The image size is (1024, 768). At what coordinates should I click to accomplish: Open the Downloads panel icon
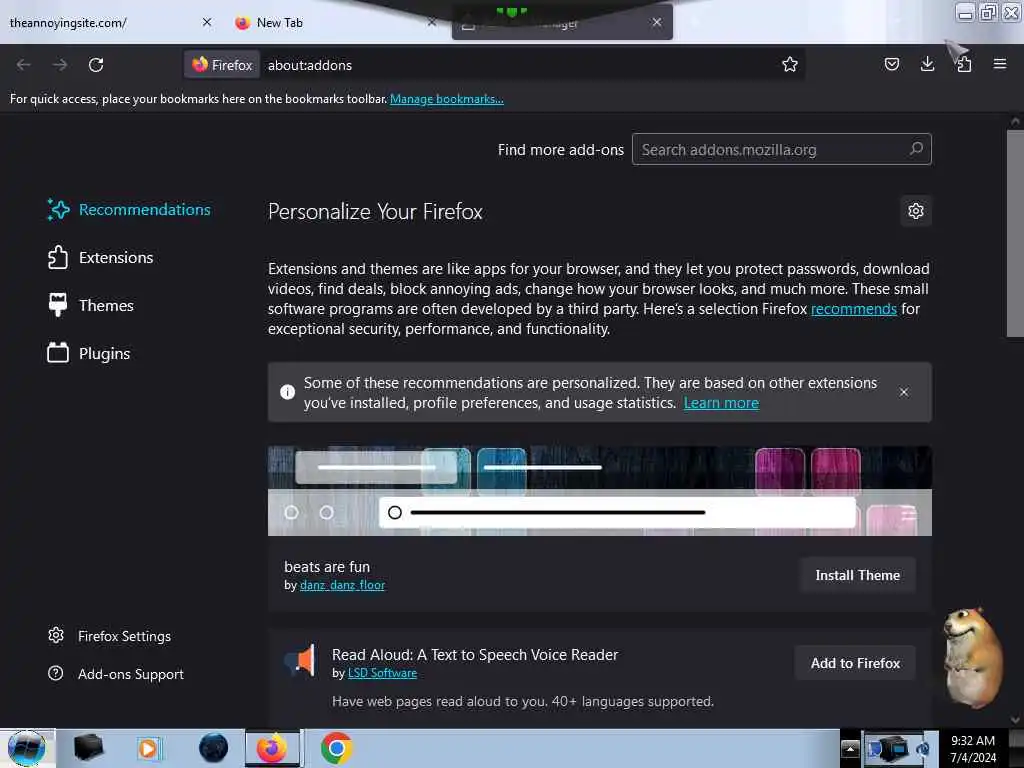pyautogui.click(x=927, y=64)
